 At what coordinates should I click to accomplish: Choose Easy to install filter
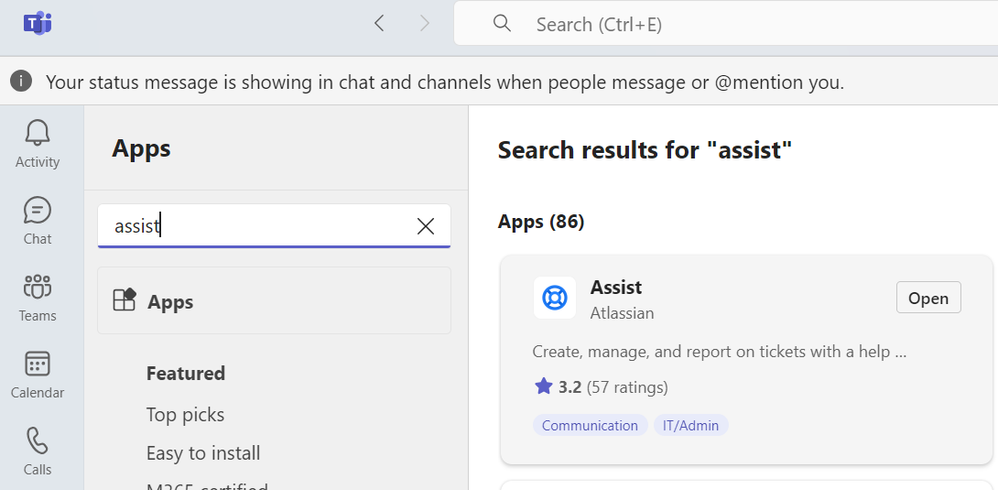pos(203,453)
